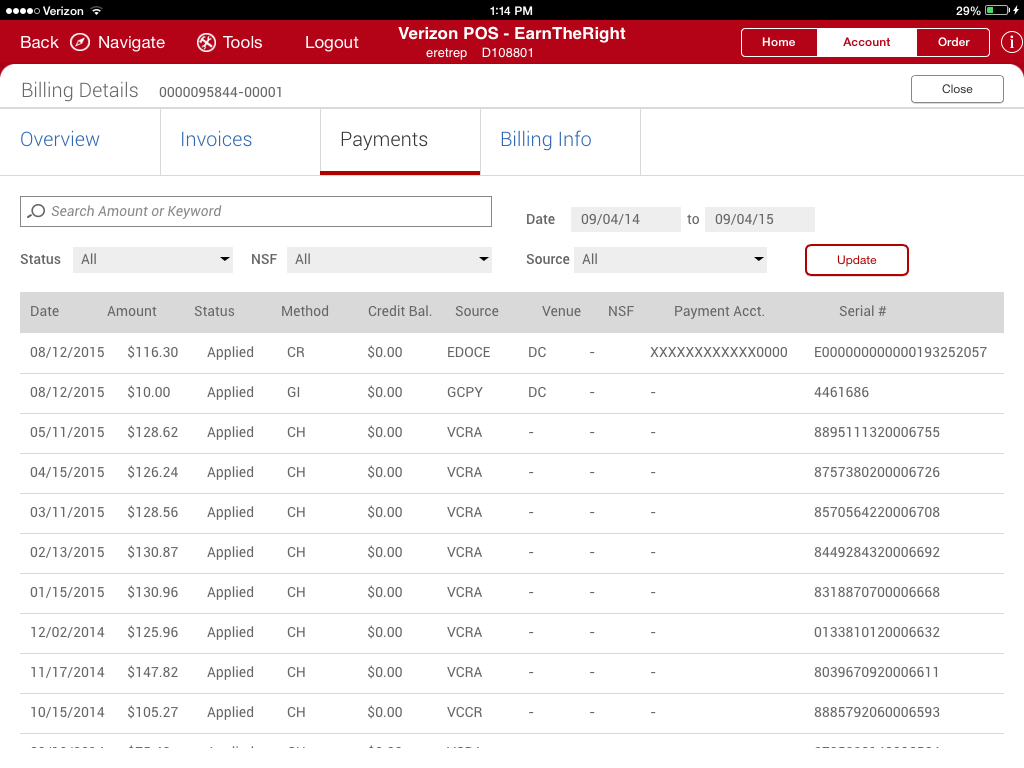This screenshot has width=1024, height=768.
Task: Sort by the Date column header
Action: tap(44, 312)
